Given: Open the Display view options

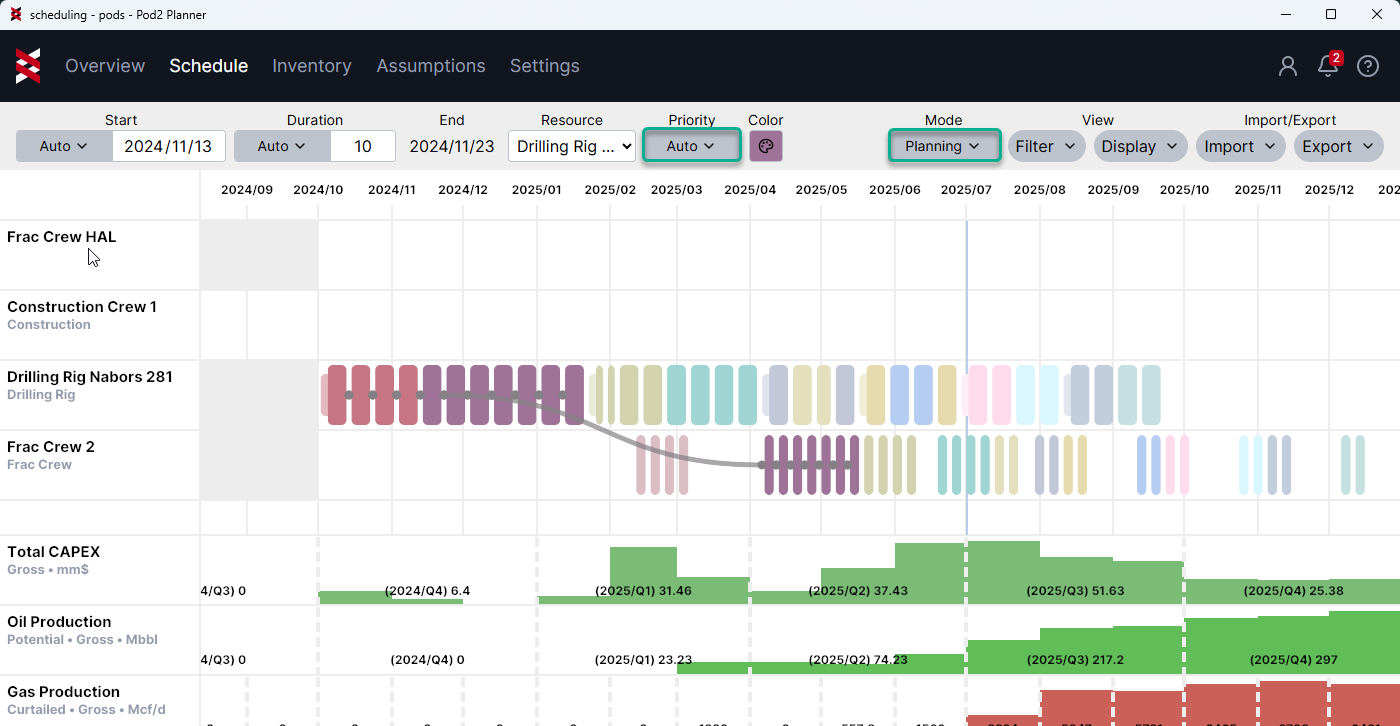Looking at the screenshot, I should (1140, 146).
